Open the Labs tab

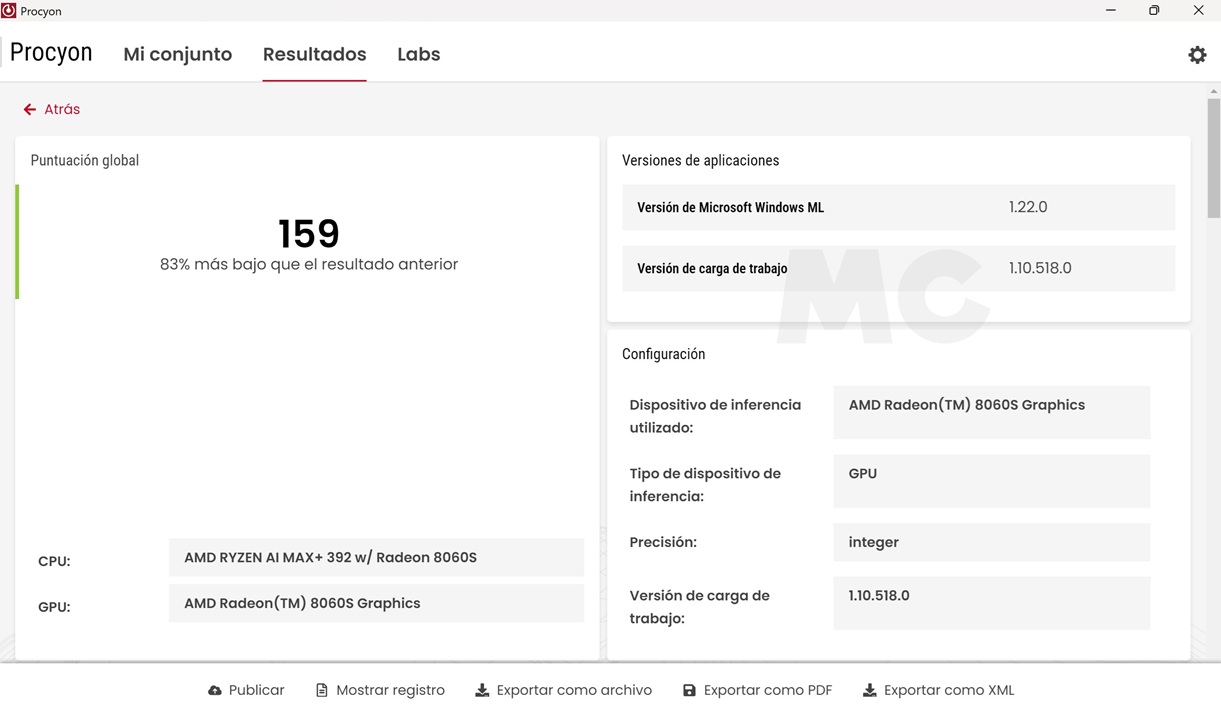click(418, 55)
